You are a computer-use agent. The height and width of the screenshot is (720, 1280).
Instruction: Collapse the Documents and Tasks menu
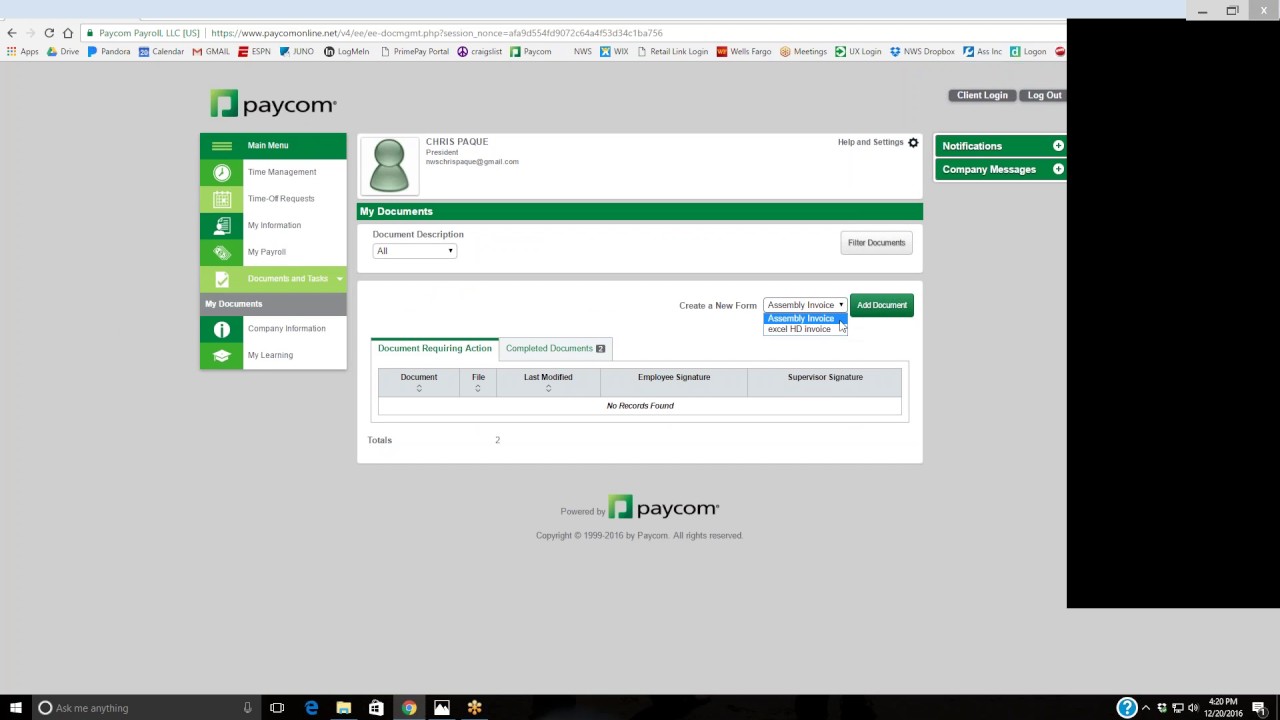tap(339, 278)
